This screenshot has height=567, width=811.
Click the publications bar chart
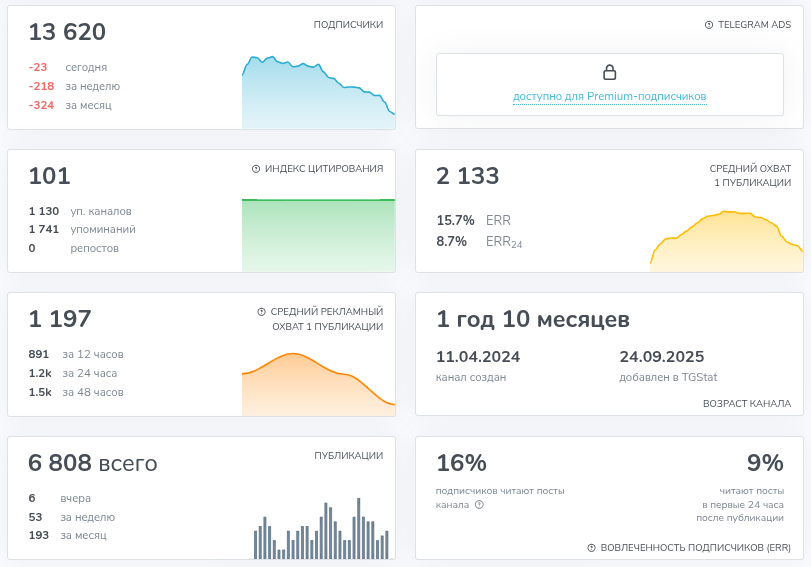tap(321, 528)
